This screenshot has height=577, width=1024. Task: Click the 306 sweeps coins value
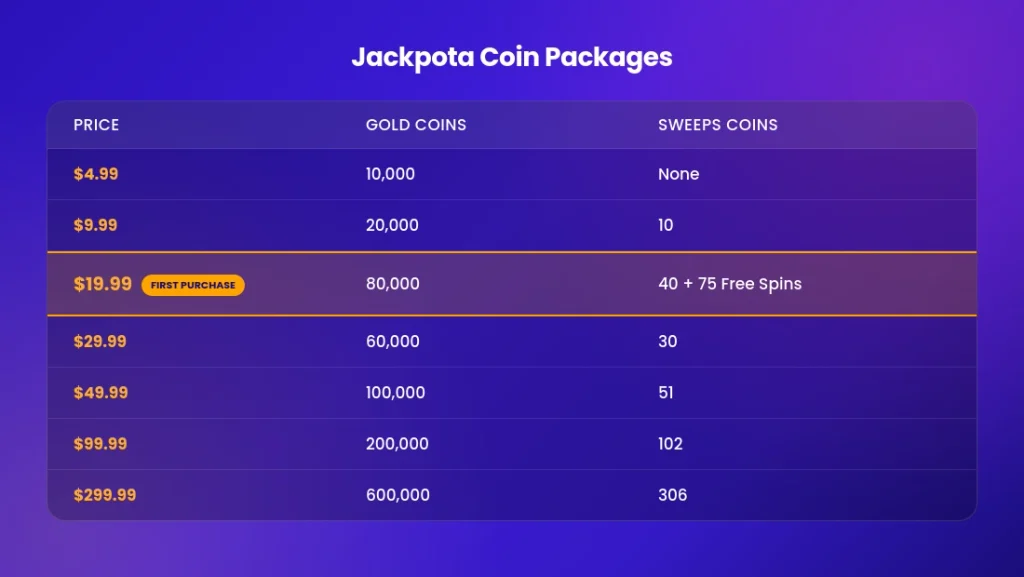[672, 495]
